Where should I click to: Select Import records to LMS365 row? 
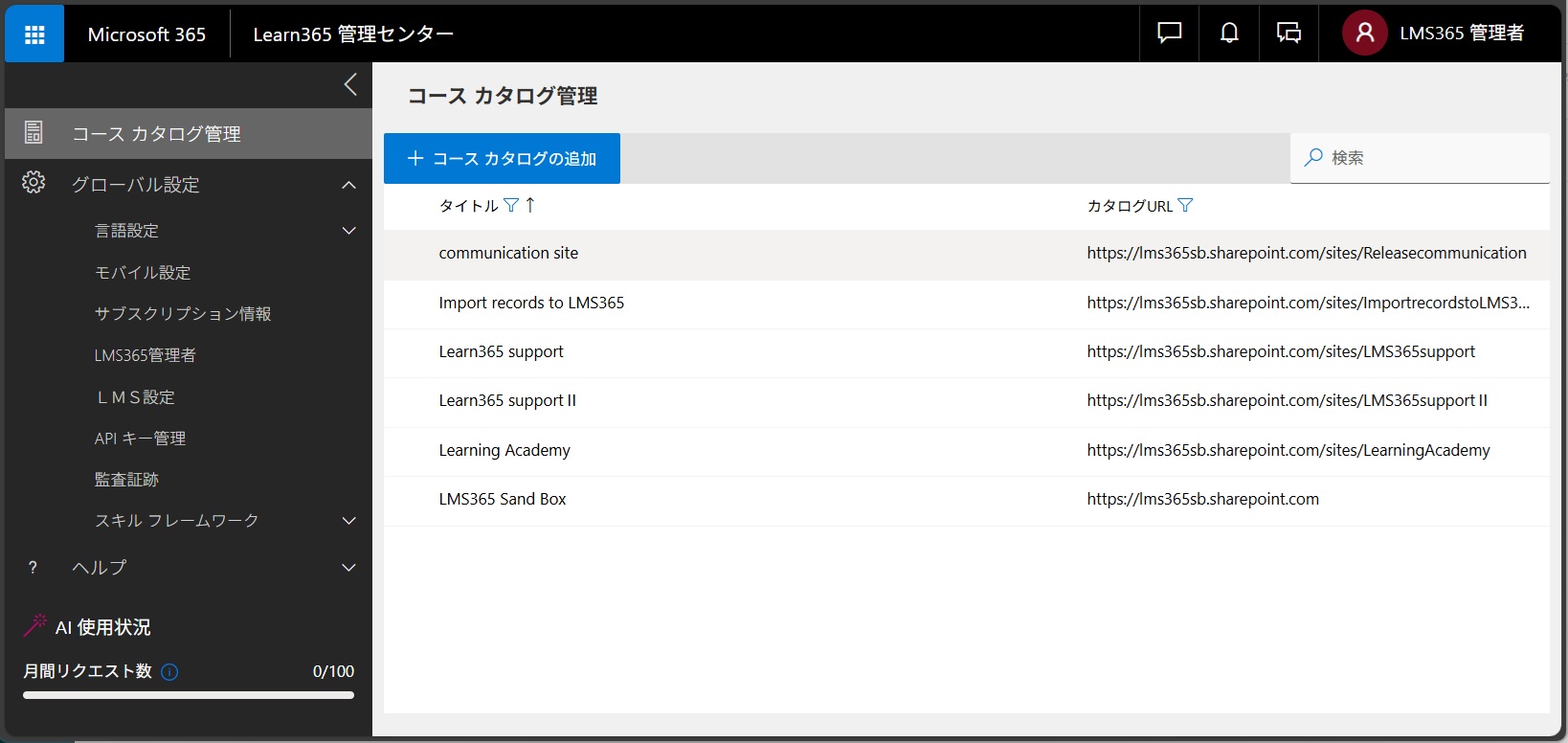[x=967, y=304]
